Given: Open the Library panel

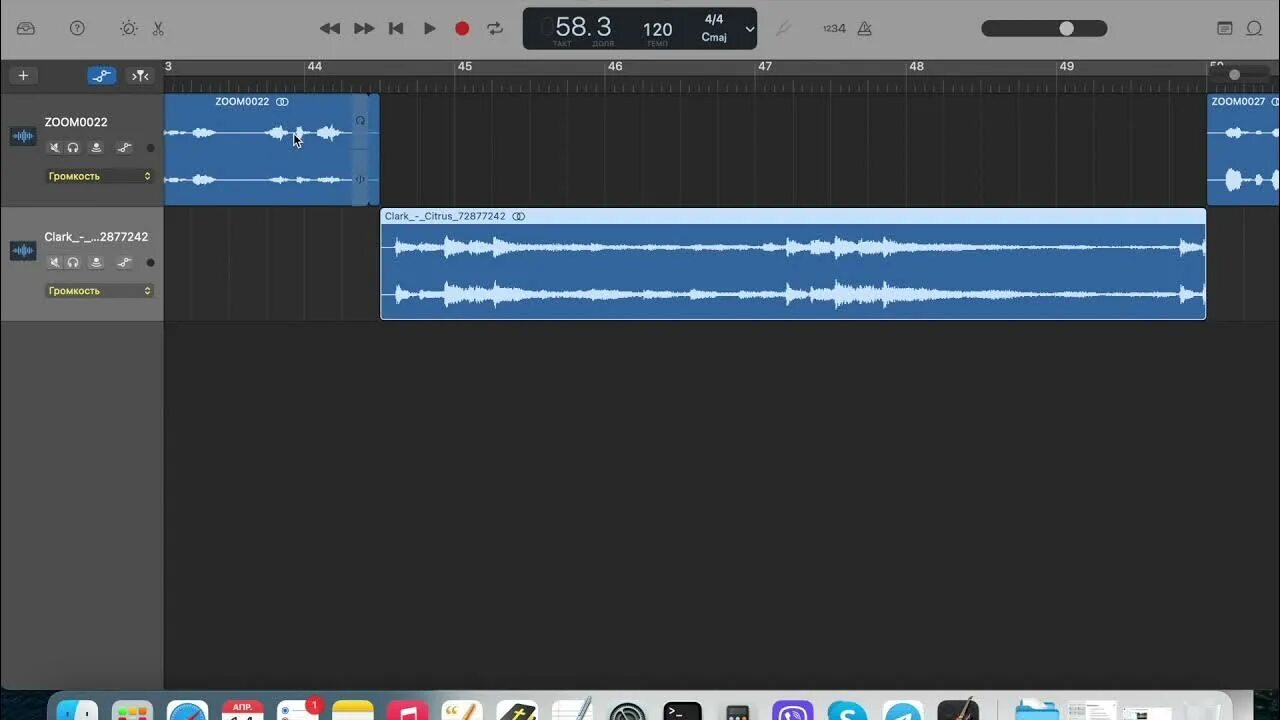Looking at the screenshot, I should coord(26,28).
